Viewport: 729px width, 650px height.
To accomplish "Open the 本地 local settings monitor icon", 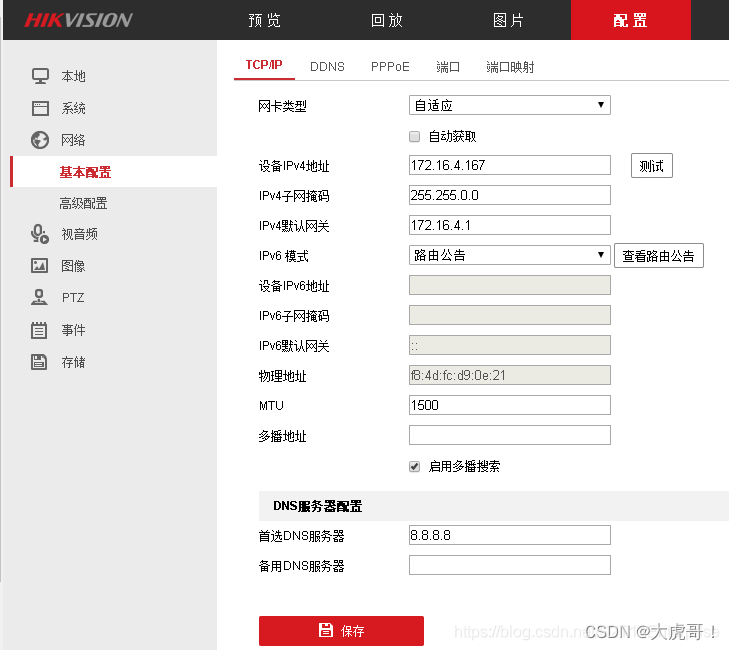I will coord(40,76).
